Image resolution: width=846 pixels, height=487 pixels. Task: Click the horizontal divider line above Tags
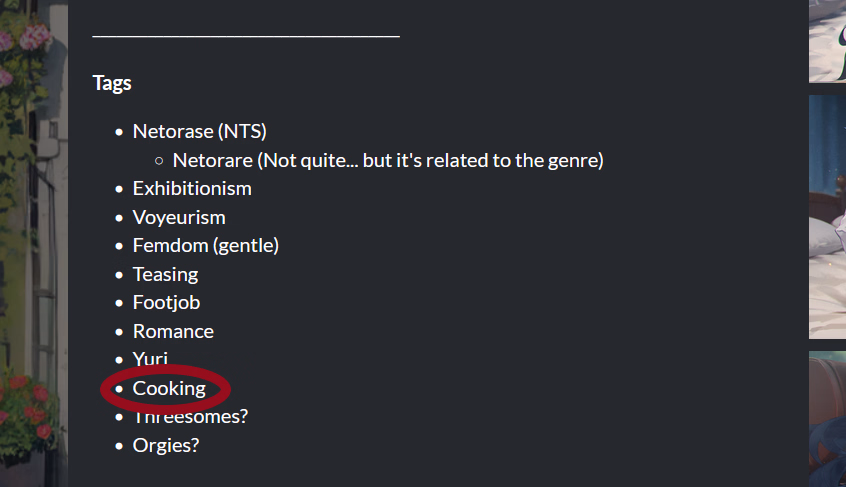[x=246, y=36]
